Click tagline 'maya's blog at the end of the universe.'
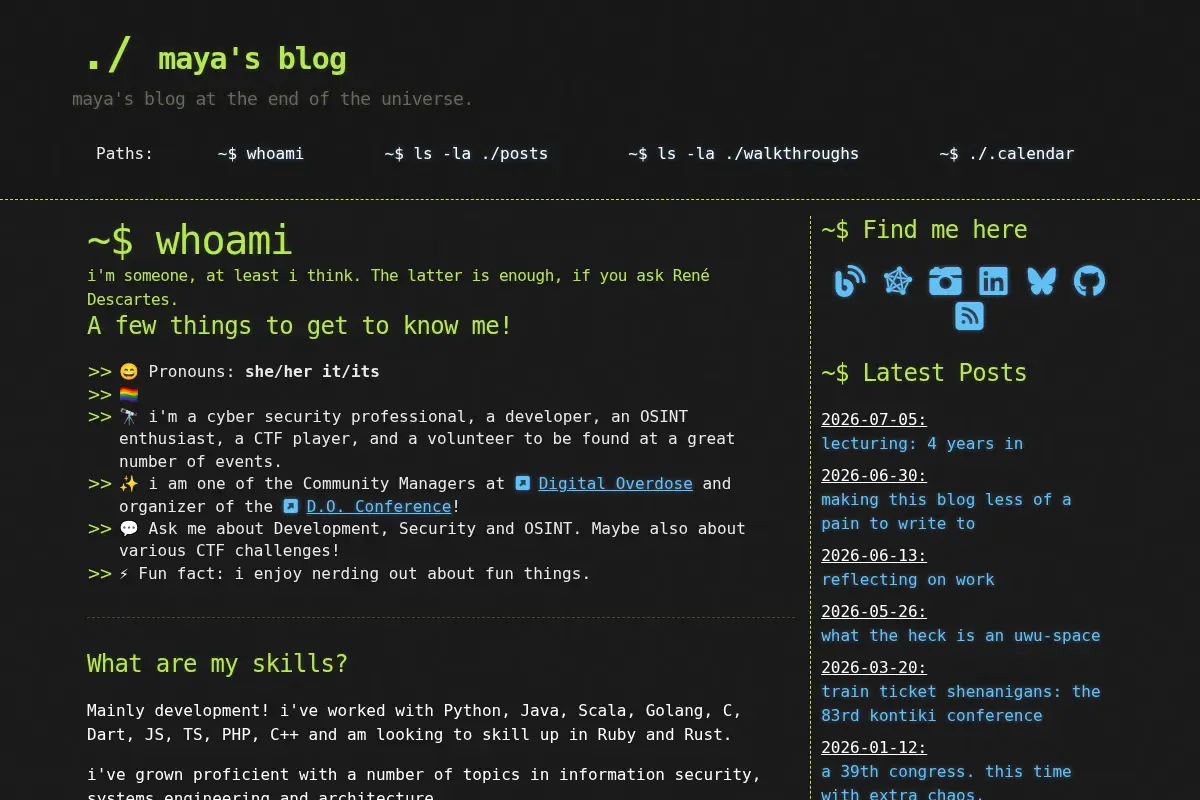This screenshot has width=1200, height=800. [273, 99]
